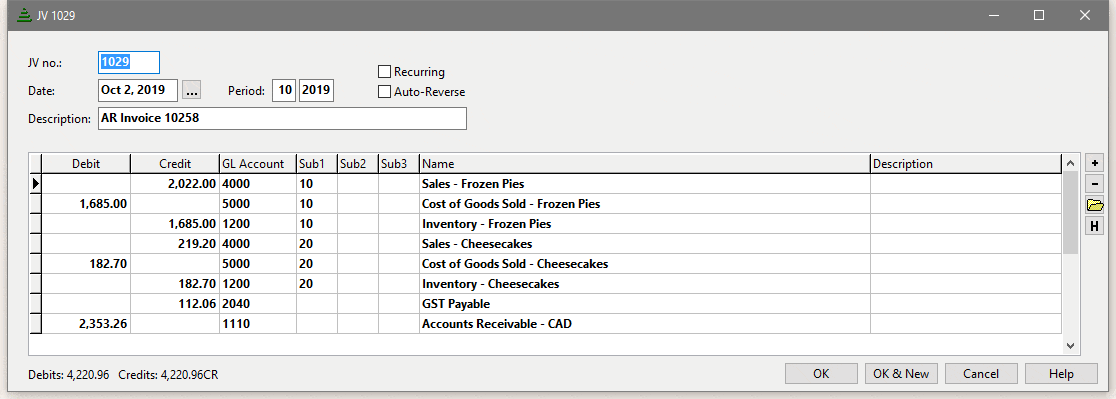Screen dimensions: 1116x399
Task: Click the Sales - Frozen Pies name cell
Action: [x=645, y=183]
